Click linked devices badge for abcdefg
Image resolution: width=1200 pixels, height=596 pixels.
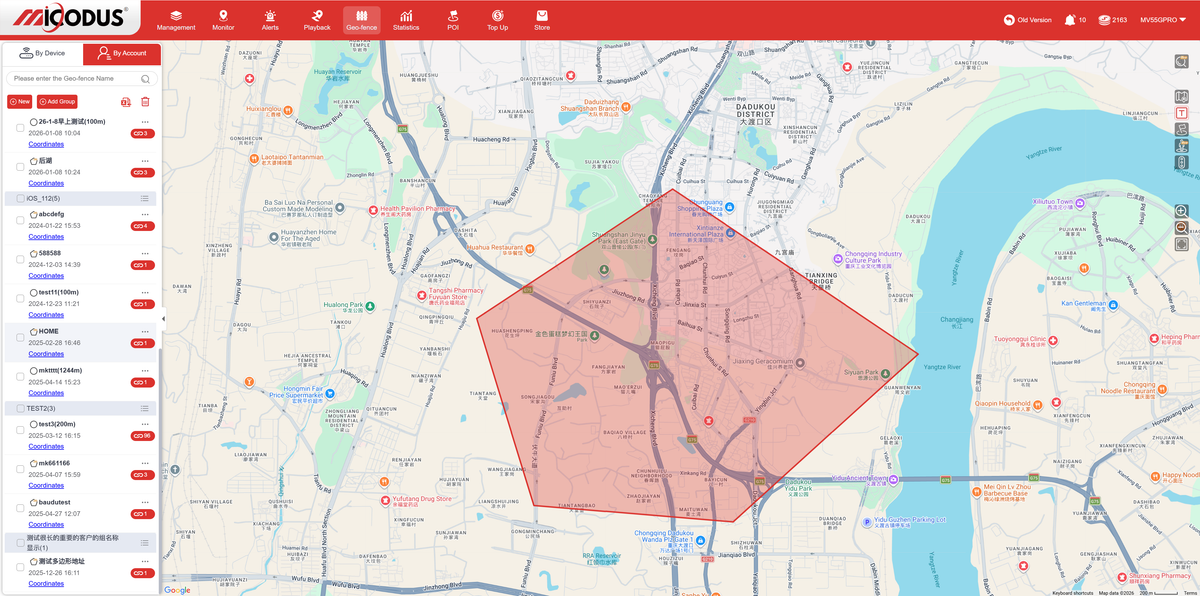pos(142,226)
